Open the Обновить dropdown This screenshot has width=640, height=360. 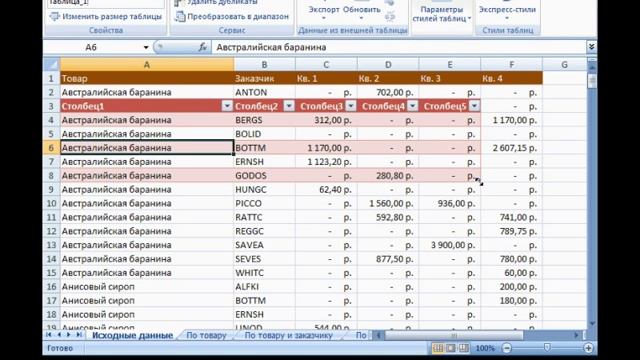point(361,12)
